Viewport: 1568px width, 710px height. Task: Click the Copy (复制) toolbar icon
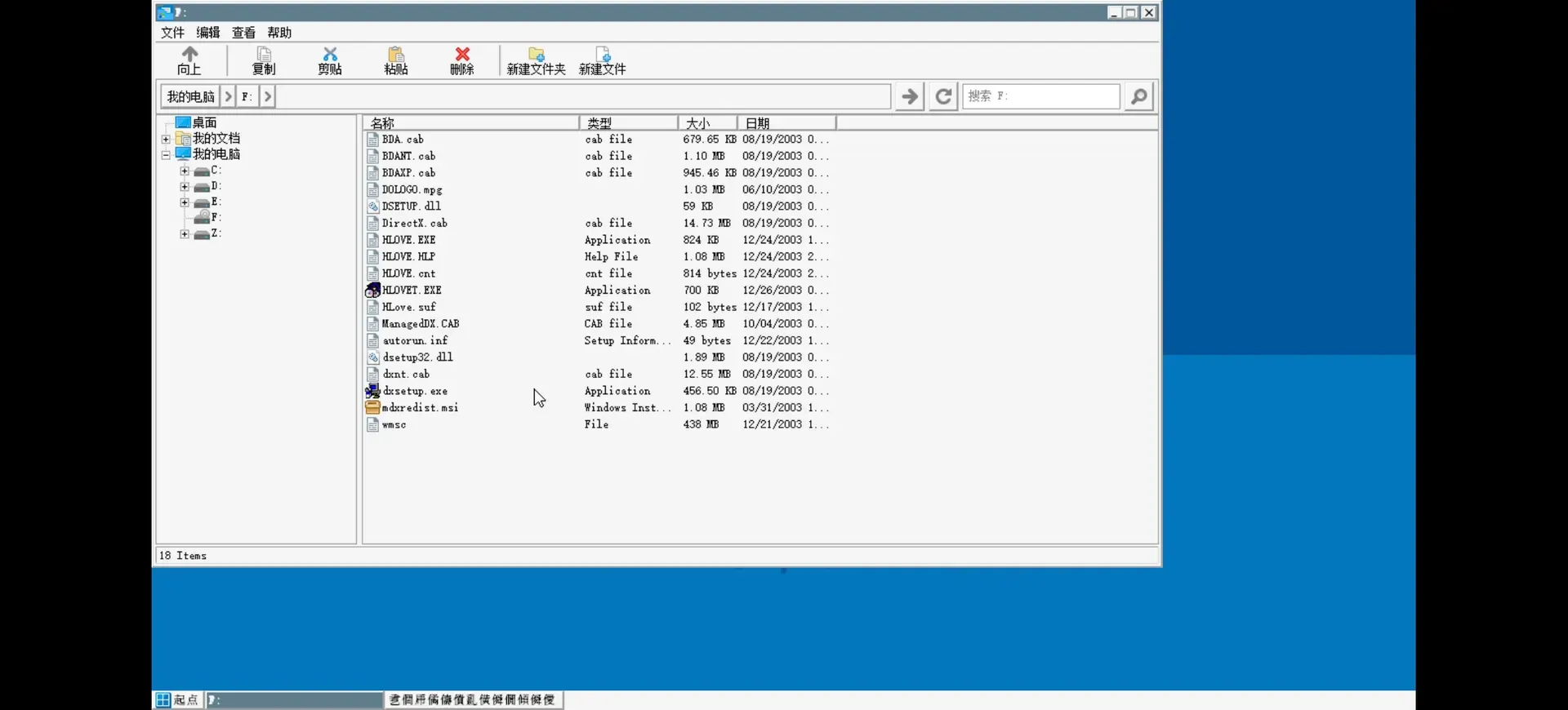coord(264,54)
